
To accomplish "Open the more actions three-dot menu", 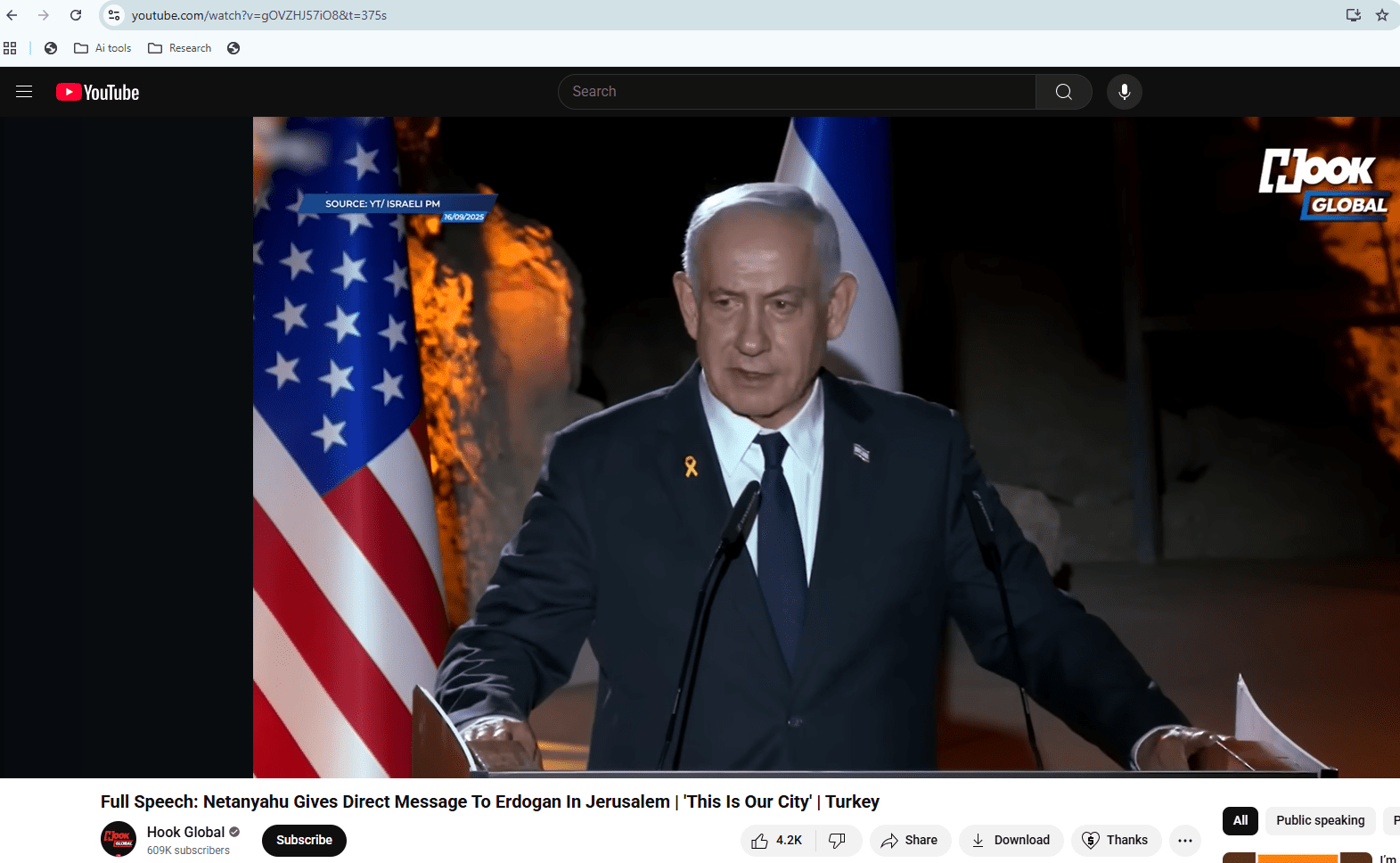I will [x=1184, y=840].
